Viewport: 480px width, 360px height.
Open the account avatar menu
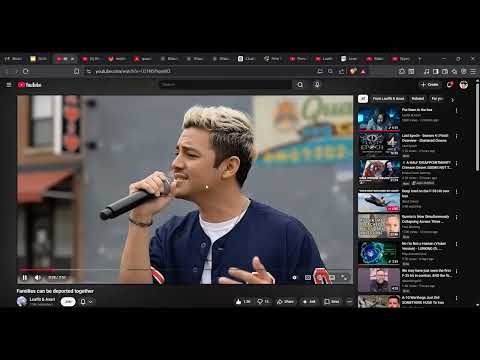pos(464,85)
